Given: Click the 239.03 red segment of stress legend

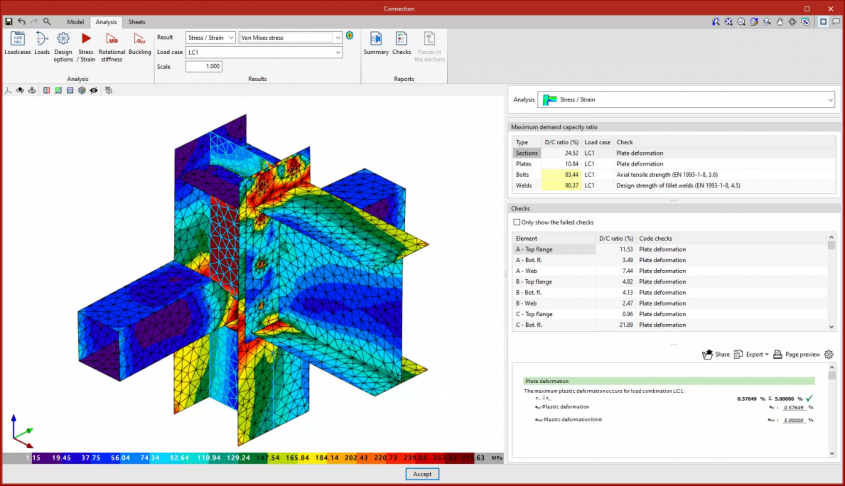Looking at the screenshot, I should 415,458.
